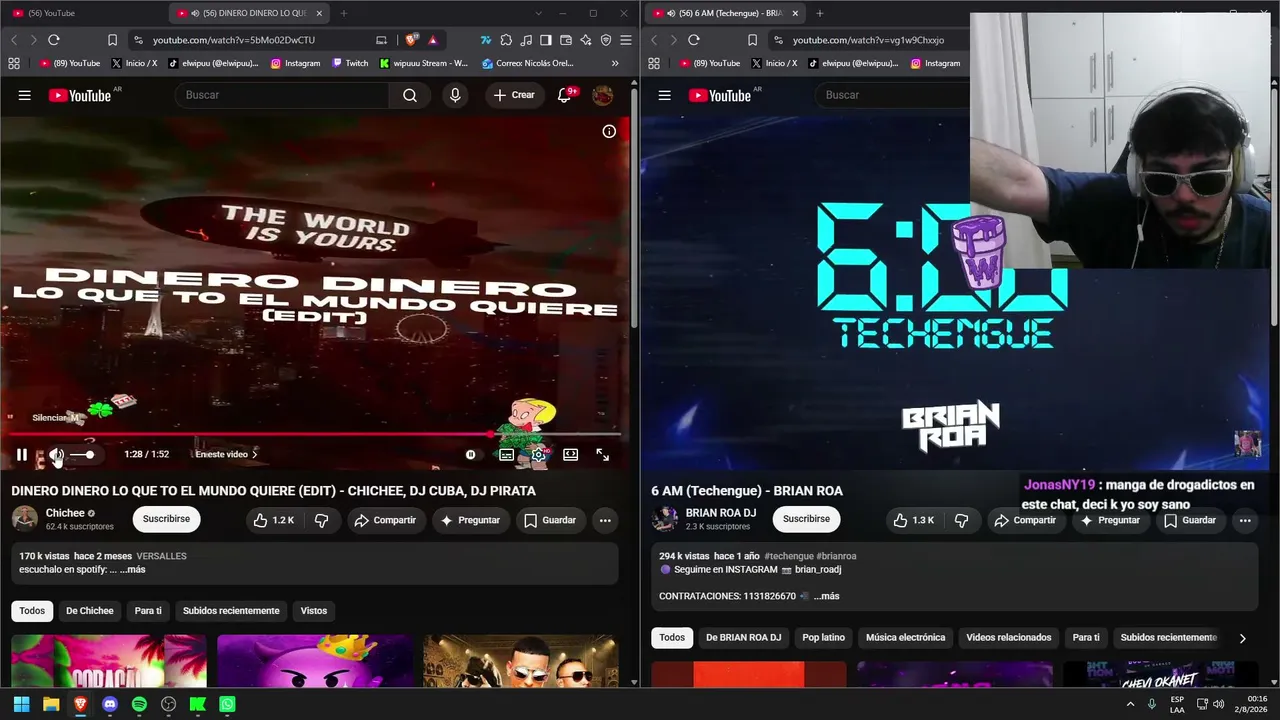The height and width of the screenshot is (720, 1280).
Task: Show hidden bookmarks with the overflow chevron
Action: 615,63
